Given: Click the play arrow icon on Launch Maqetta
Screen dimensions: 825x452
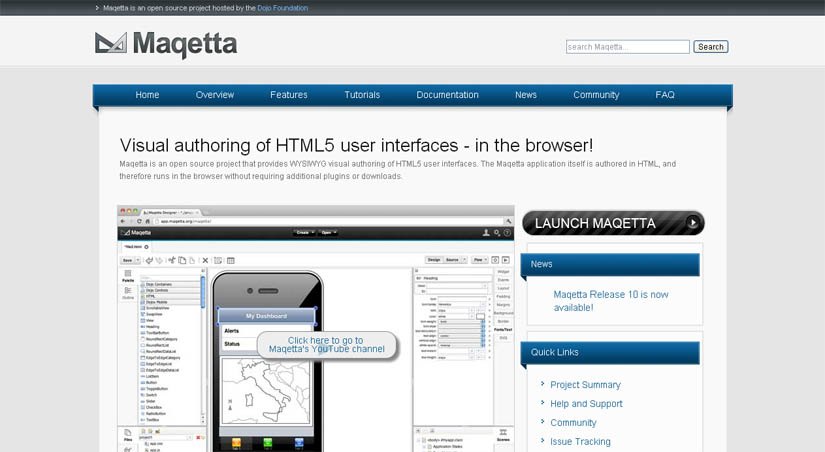Looking at the screenshot, I should 693,223.
